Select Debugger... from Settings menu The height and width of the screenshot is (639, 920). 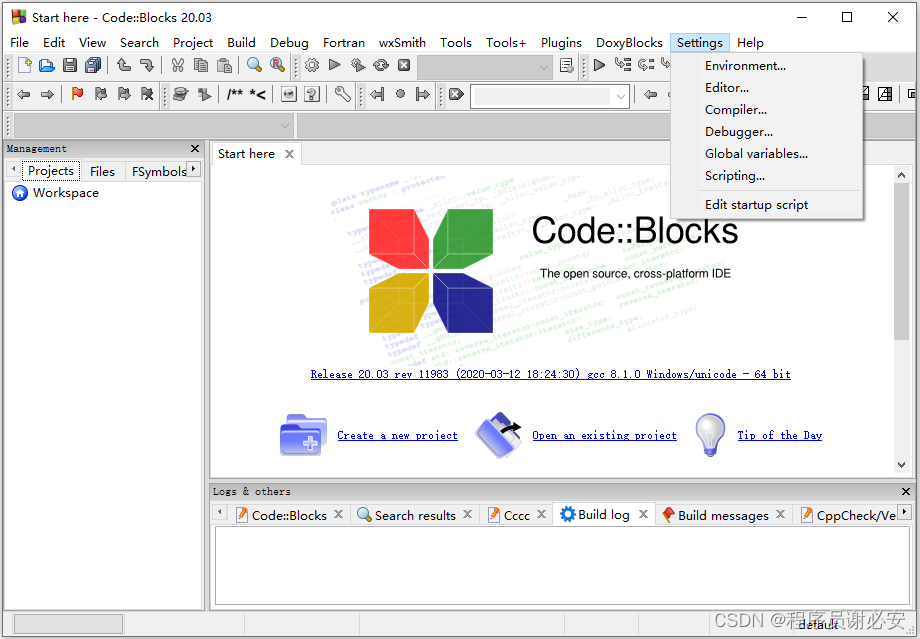(739, 132)
